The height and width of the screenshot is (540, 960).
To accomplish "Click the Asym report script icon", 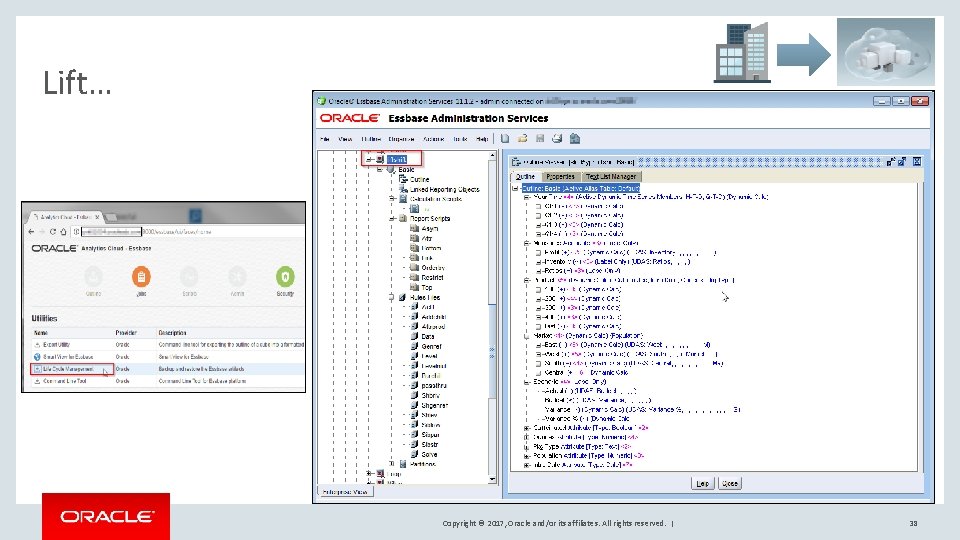I will [414, 228].
